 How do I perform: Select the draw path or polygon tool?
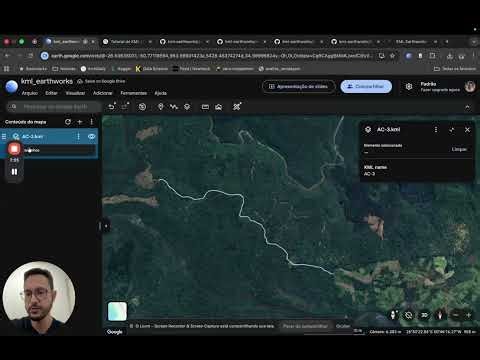174,107
